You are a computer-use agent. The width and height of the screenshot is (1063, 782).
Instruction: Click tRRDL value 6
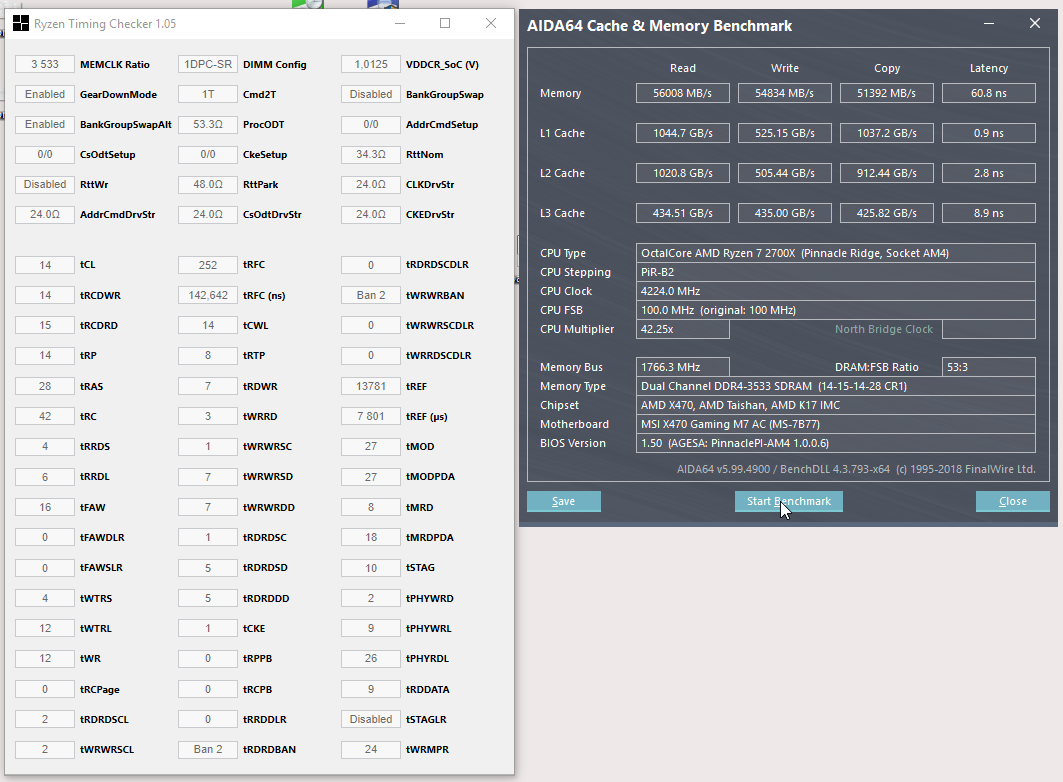(45, 477)
